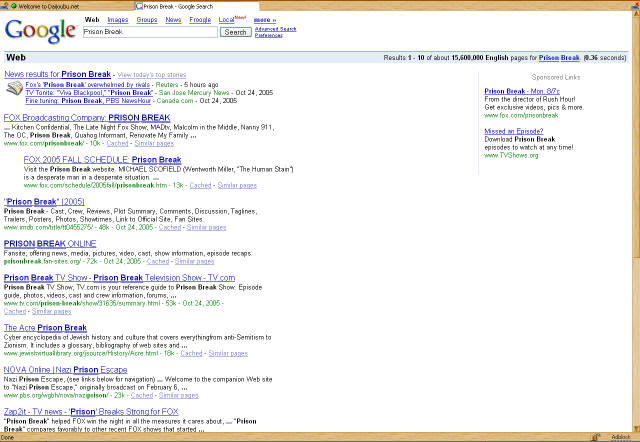Click the Prison Break search input field
640x442 pixels.
[150, 32]
